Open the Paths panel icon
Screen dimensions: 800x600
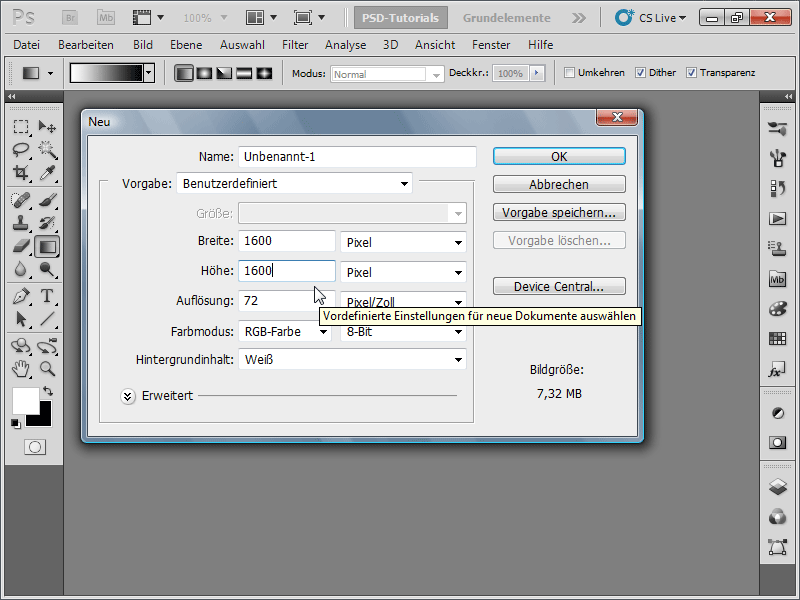point(778,547)
